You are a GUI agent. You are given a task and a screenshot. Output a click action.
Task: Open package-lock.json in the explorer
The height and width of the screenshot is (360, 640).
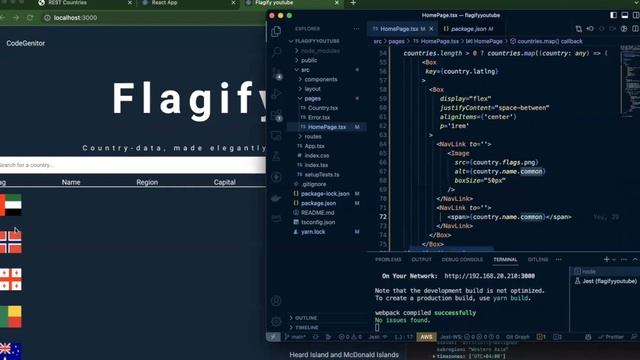(325, 194)
